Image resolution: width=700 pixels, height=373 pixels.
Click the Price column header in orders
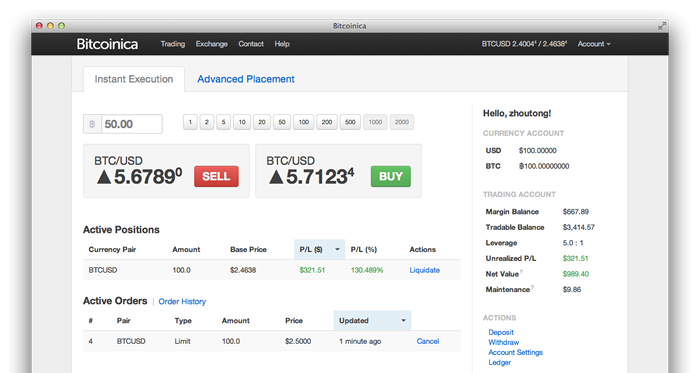click(294, 320)
